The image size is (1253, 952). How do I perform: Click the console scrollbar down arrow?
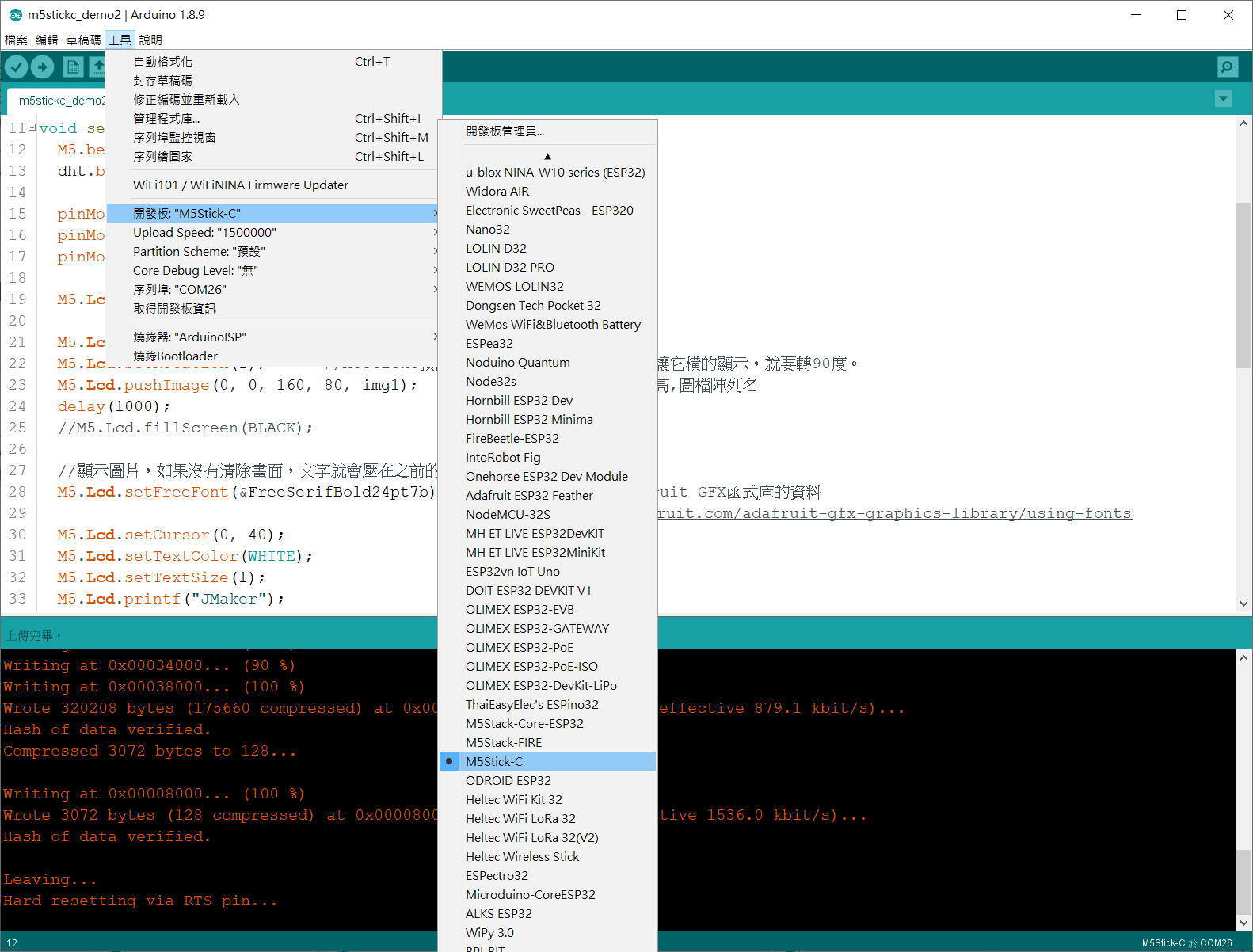(x=1243, y=923)
